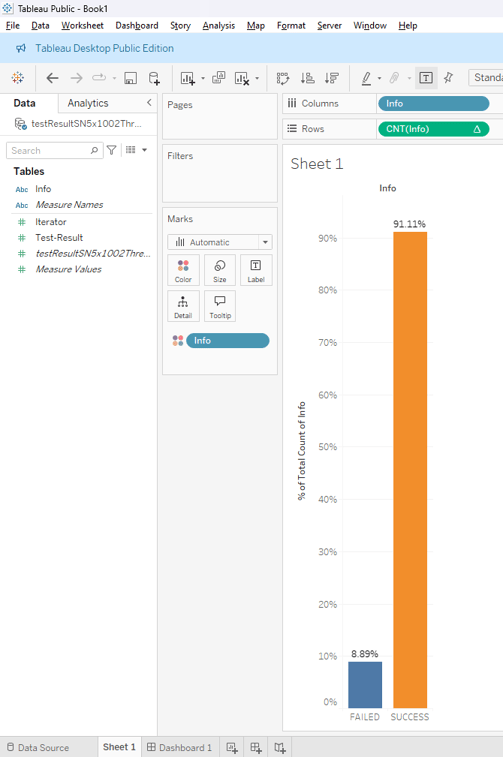Viewport: 503px width, 757px height.
Task: Toggle the Fix Axes pin icon
Action: click(x=448, y=78)
